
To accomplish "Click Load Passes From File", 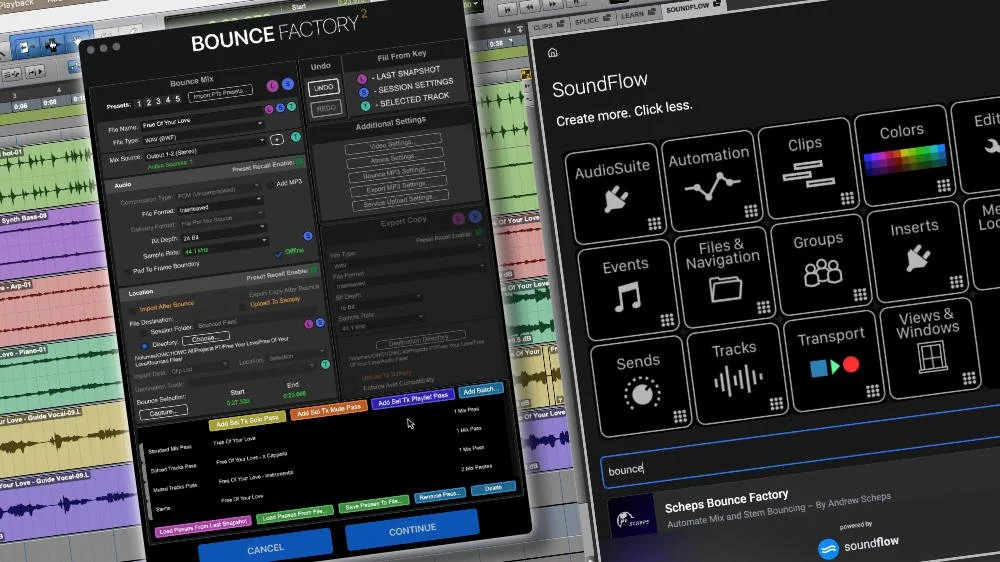I will click(295, 513).
